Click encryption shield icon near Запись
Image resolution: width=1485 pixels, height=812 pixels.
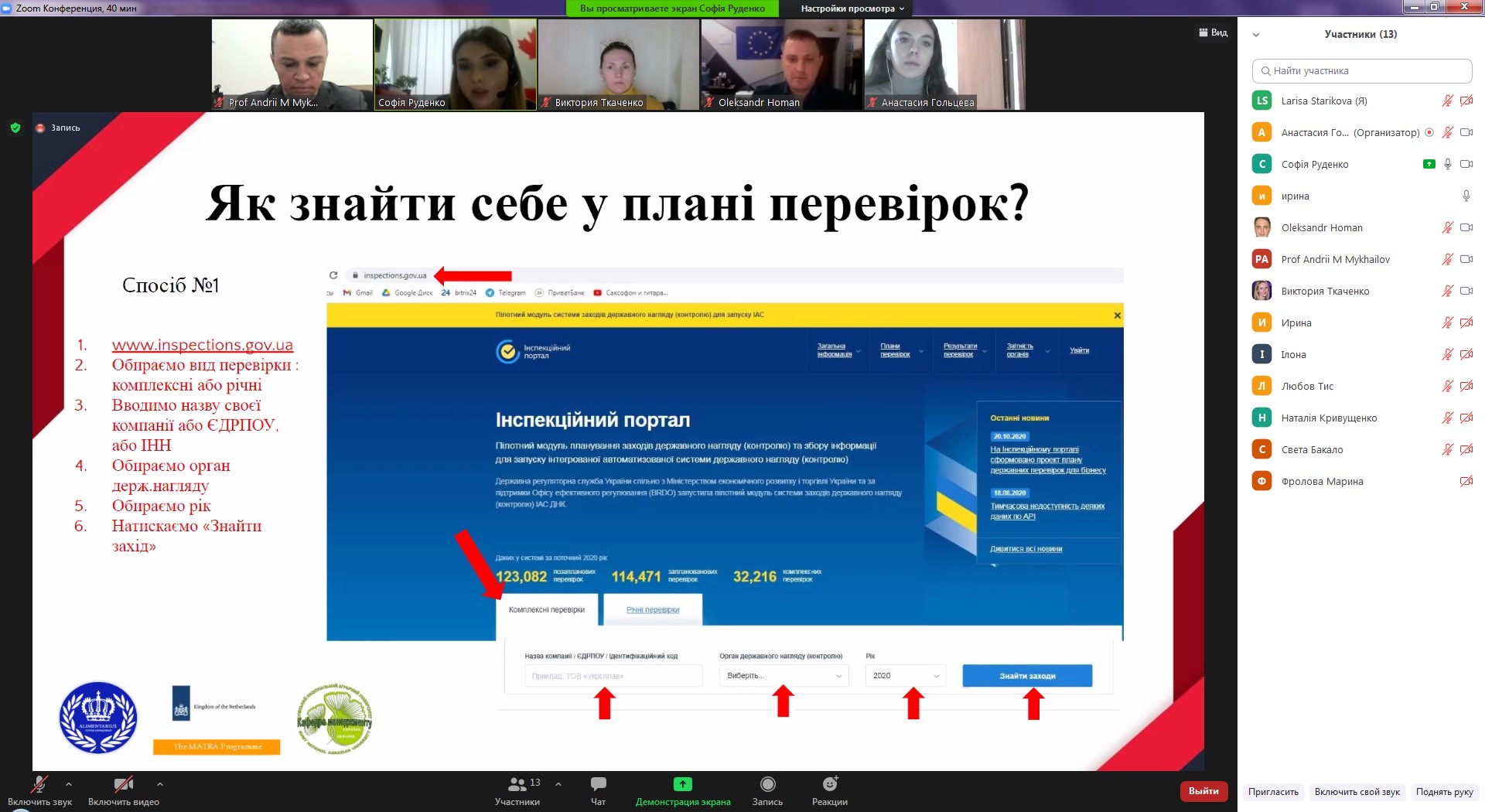coord(15,128)
